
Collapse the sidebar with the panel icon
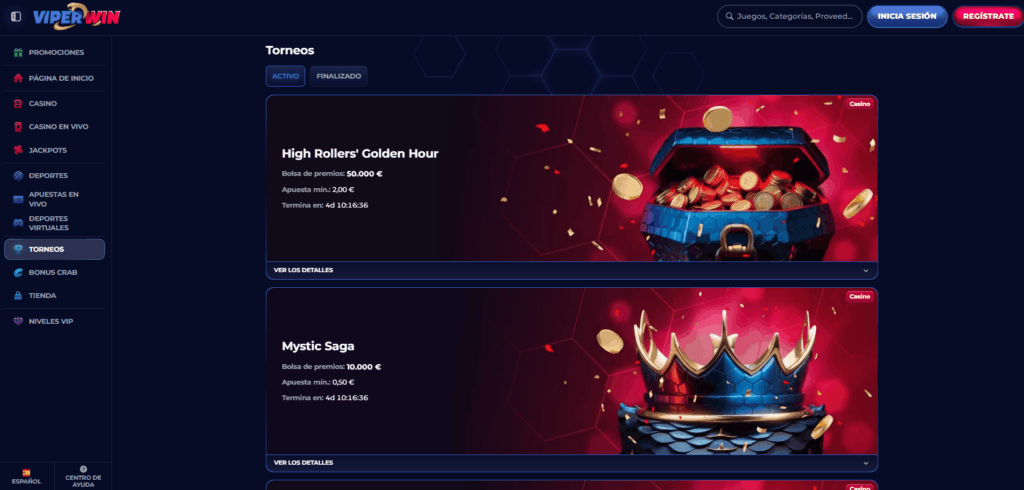click(x=16, y=16)
